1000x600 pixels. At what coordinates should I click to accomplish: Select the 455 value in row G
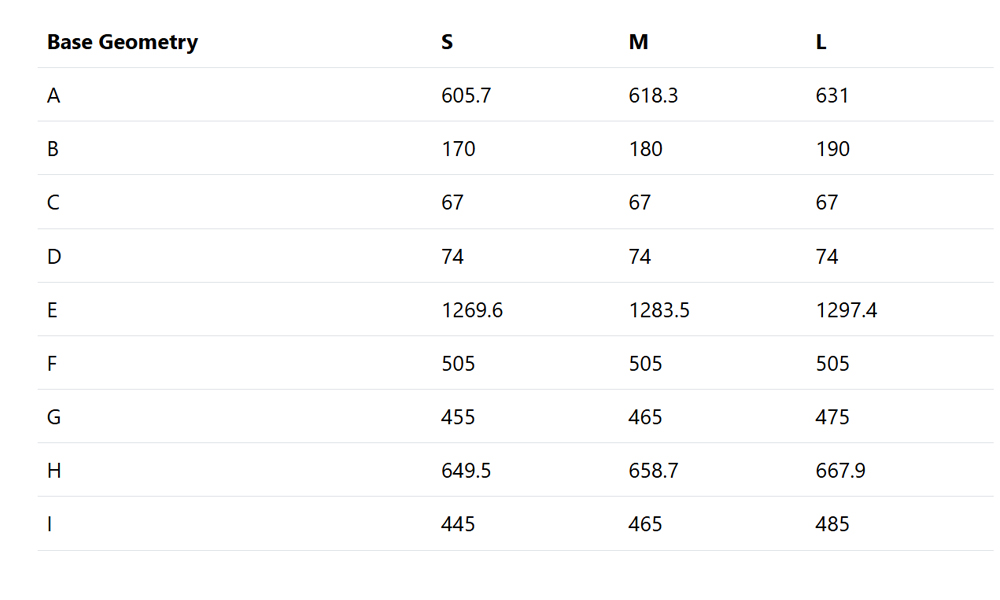(x=458, y=418)
